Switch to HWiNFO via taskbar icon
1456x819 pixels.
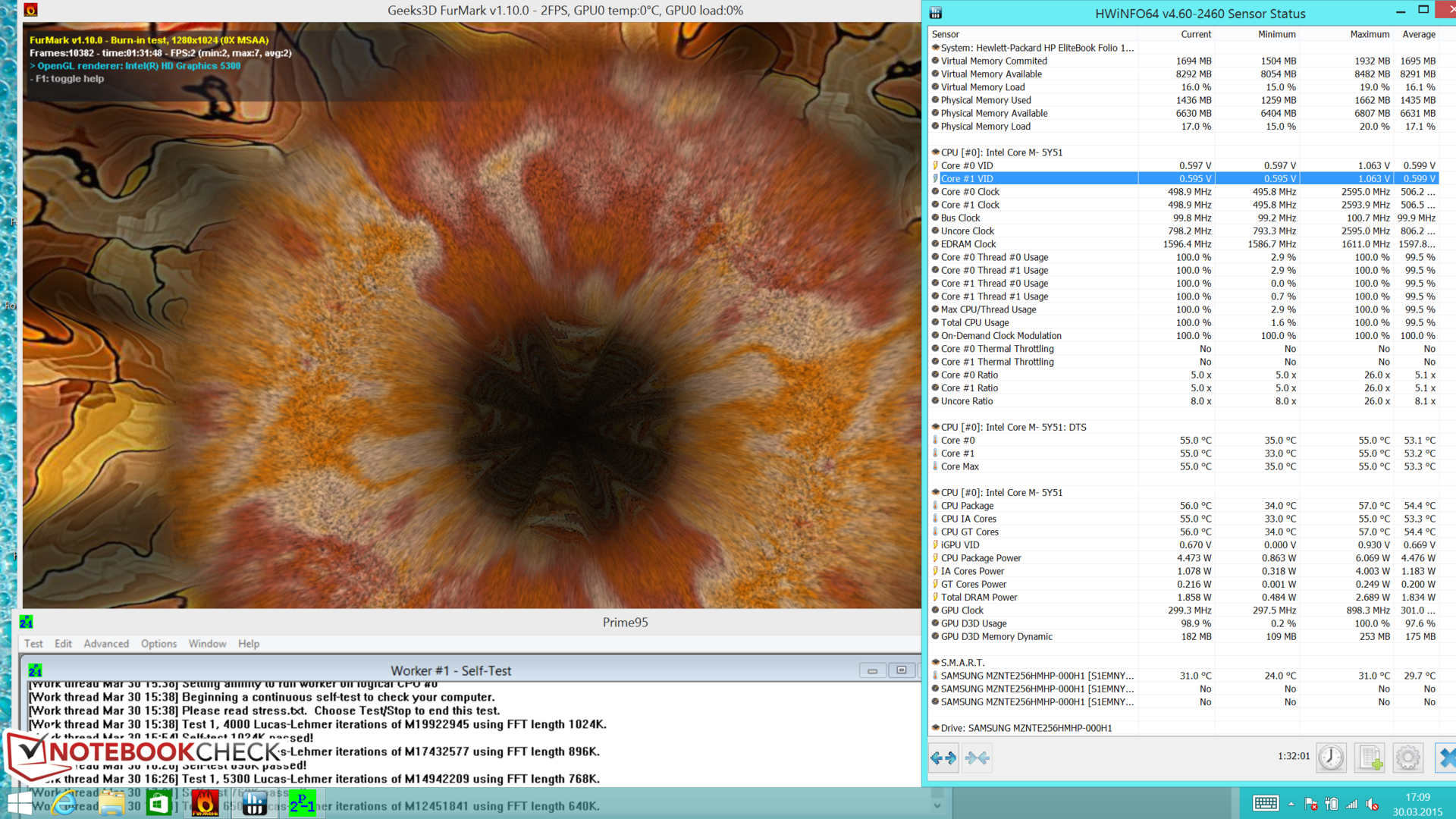(254, 803)
